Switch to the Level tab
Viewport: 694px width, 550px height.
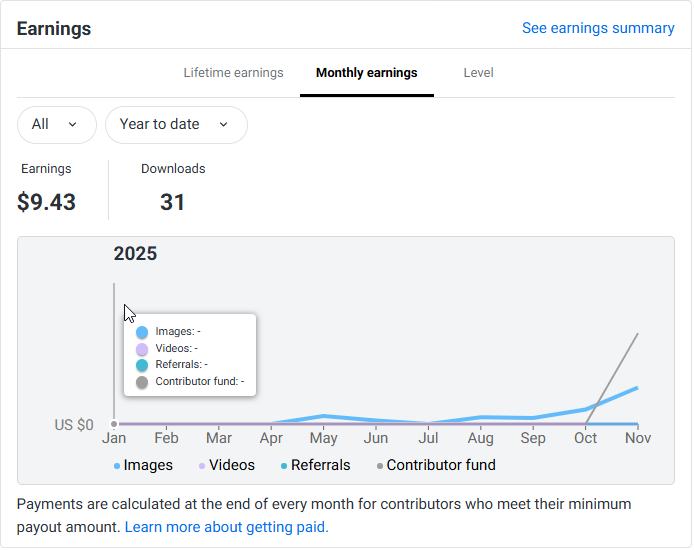[x=478, y=73]
